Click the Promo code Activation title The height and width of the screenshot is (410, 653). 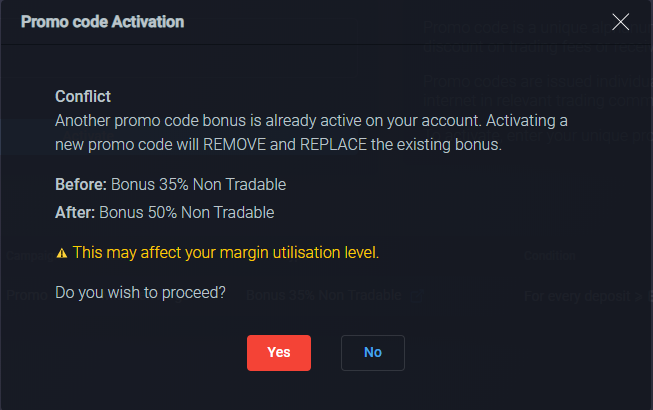[x=102, y=22]
